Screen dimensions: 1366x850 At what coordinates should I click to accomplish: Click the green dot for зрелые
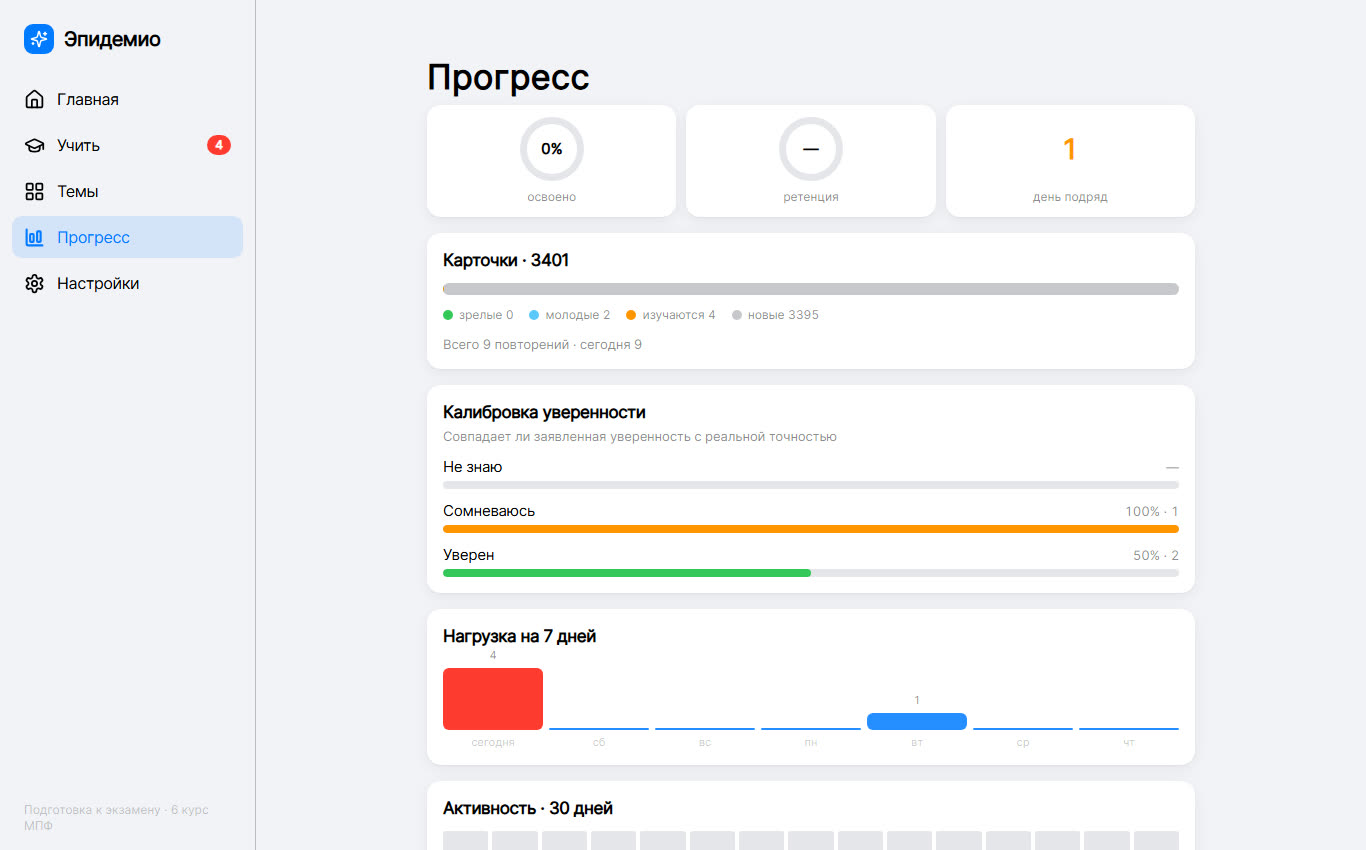[448, 315]
